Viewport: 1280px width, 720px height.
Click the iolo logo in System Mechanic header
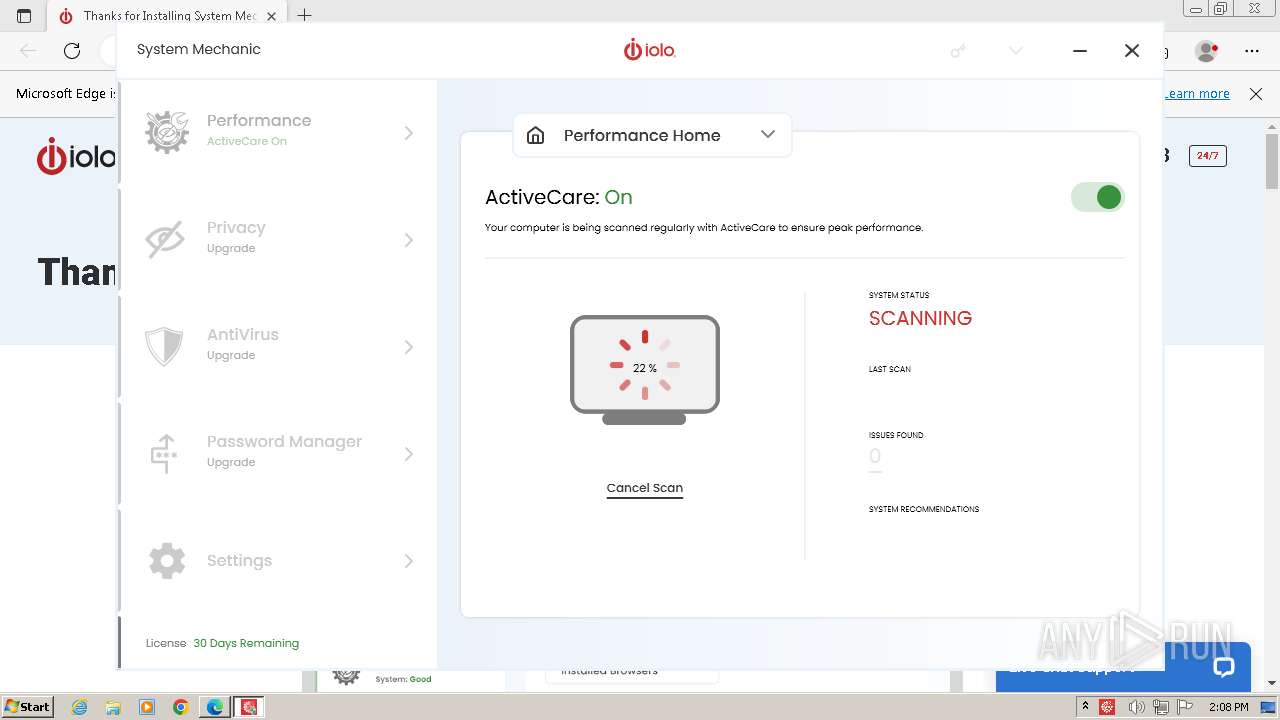click(x=650, y=49)
